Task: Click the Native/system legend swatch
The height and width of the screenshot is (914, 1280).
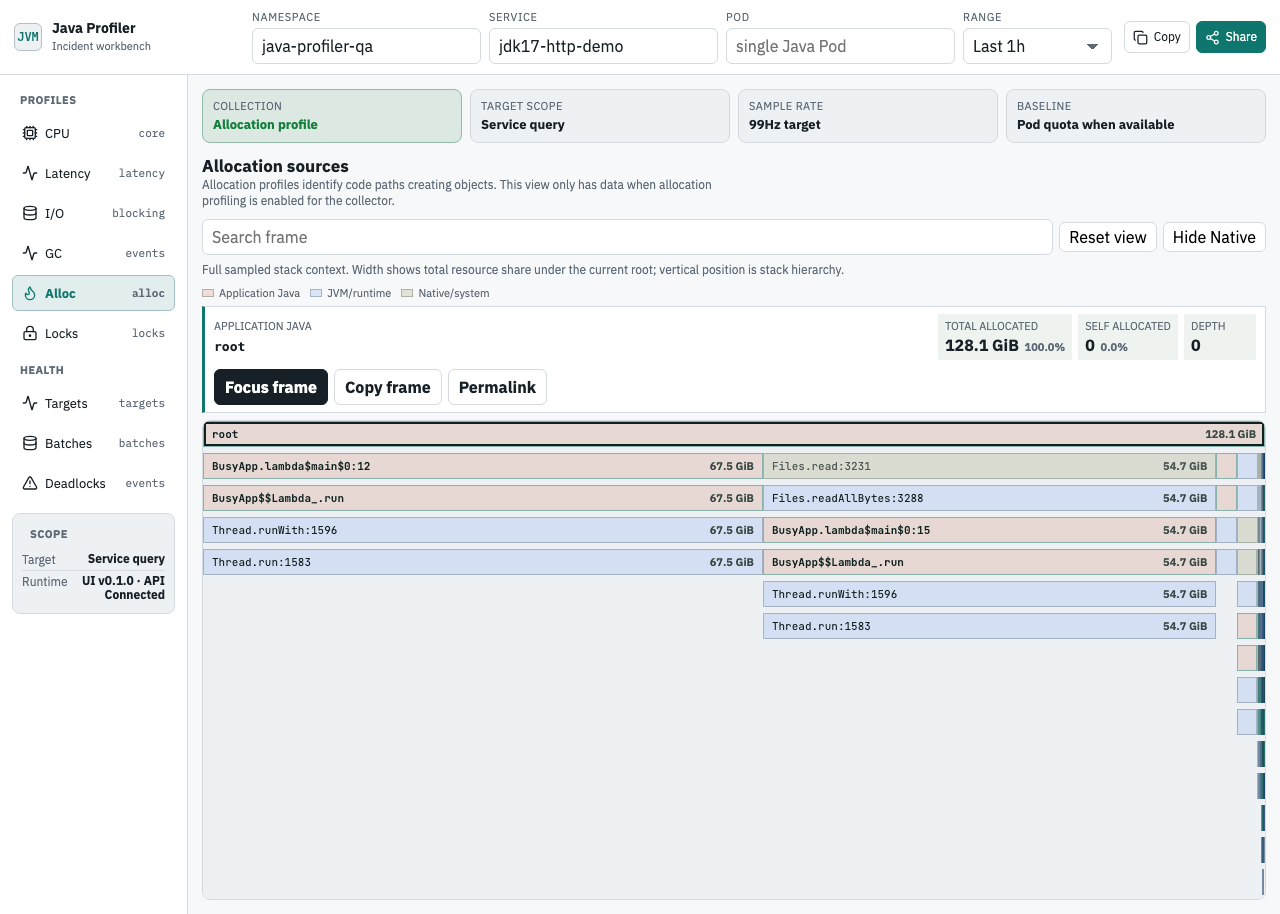Action: click(x=407, y=293)
